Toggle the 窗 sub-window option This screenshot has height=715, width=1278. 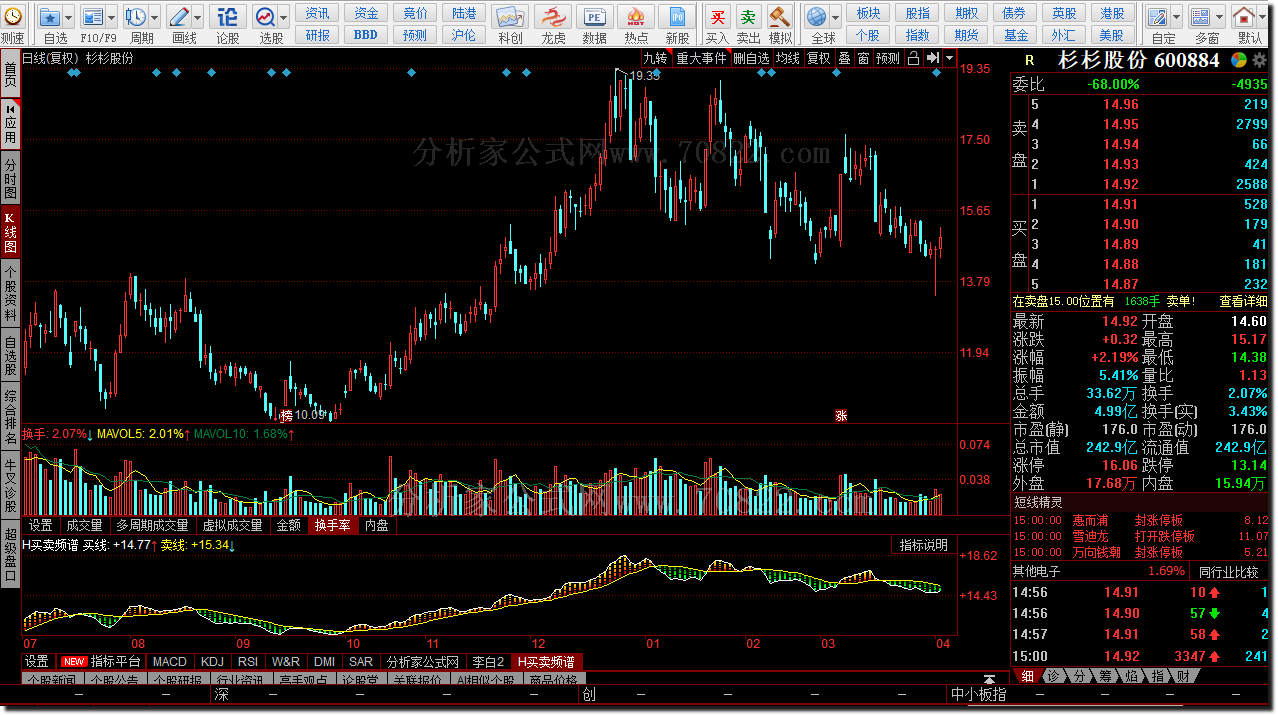coord(863,58)
